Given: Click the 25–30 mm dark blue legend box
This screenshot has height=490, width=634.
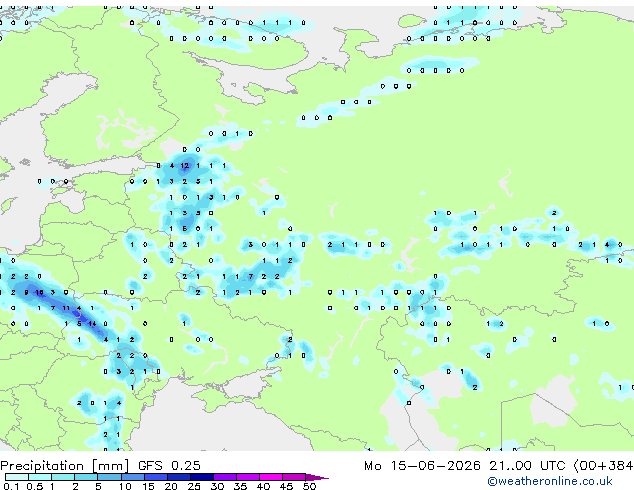Looking at the screenshot, I should coord(202,477).
